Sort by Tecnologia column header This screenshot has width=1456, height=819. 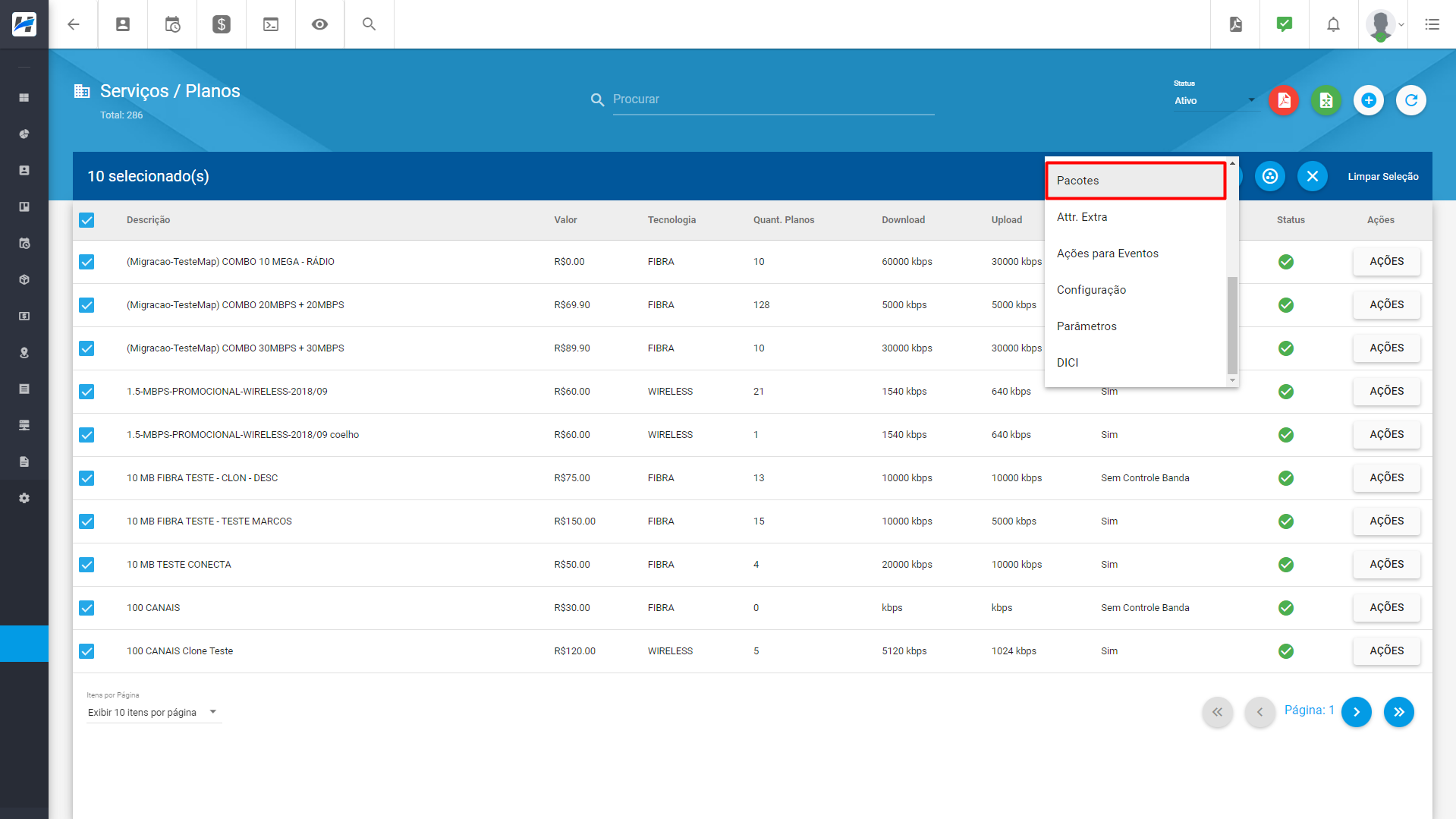(x=671, y=220)
